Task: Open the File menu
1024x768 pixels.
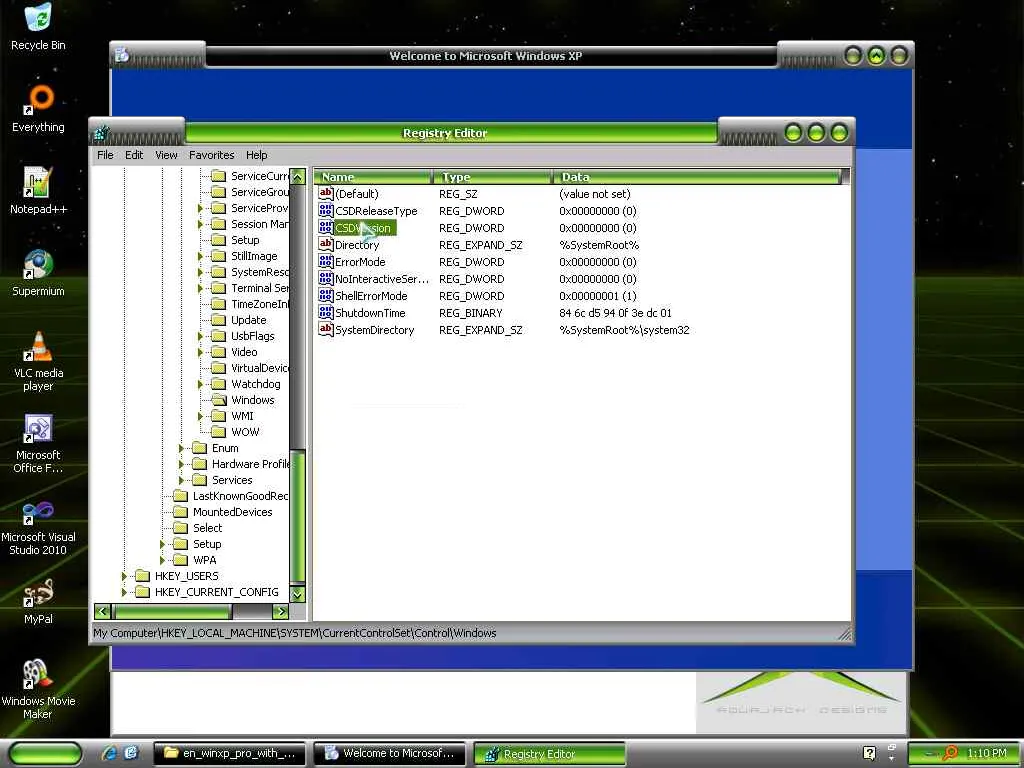Action: tap(105, 155)
